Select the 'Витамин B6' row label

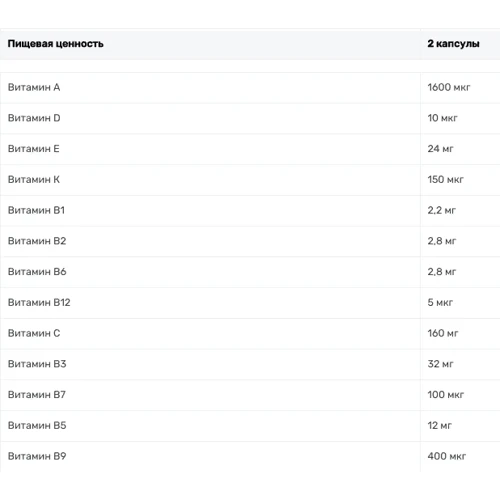[37, 272]
